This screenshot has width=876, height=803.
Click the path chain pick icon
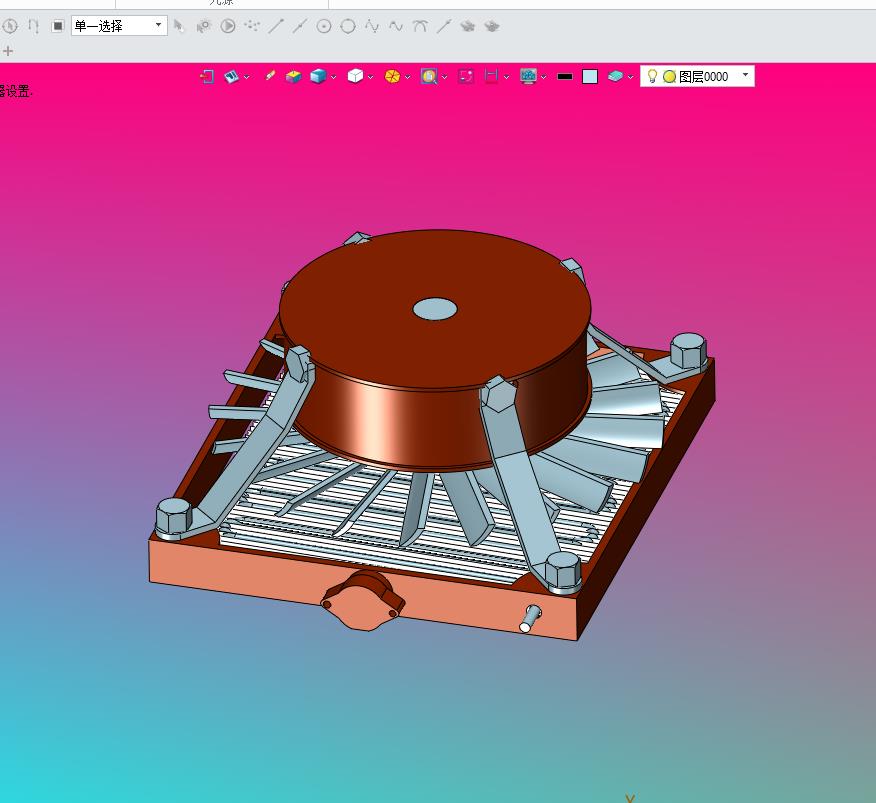(34, 26)
